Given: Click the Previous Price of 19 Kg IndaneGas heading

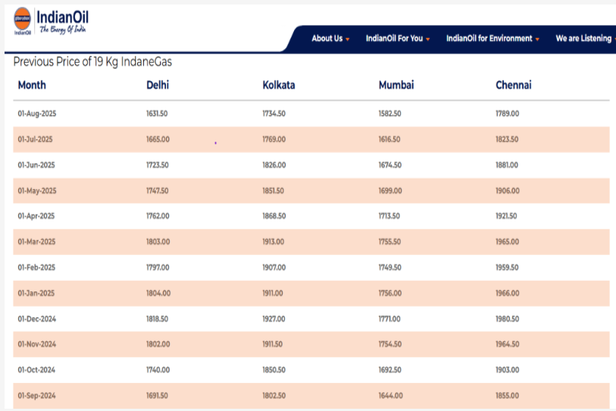Looking at the screenshot, I should pyautogui.click(x=93, y=62).
